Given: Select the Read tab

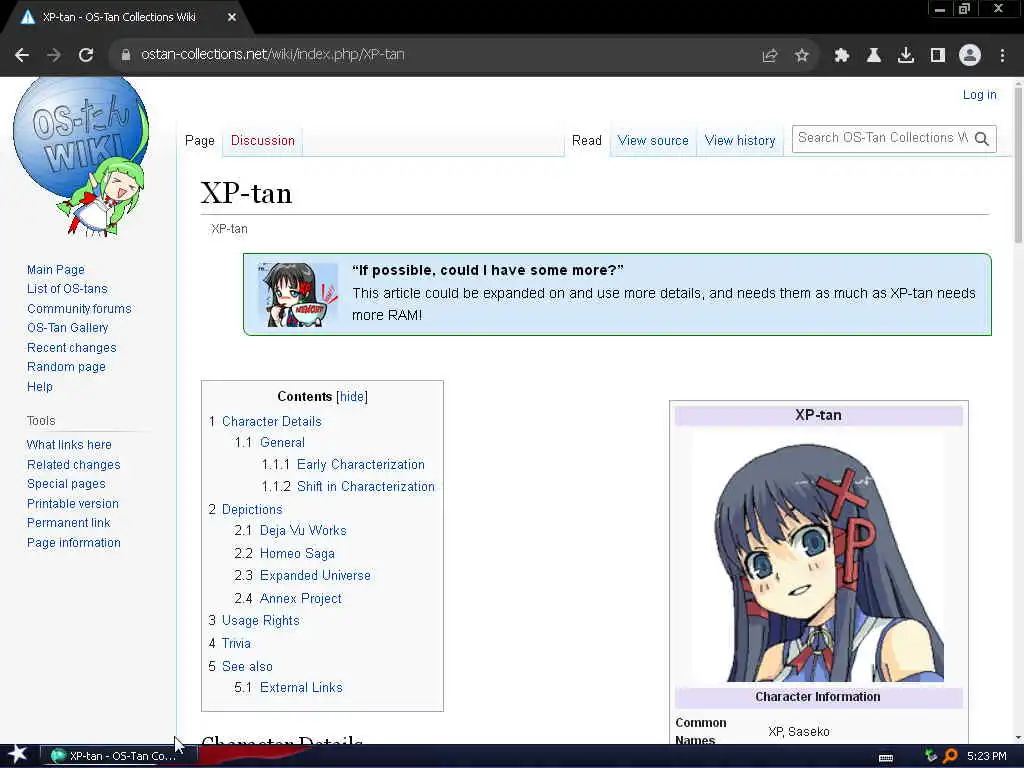Looking at the screenshot, I should (586, 140).
